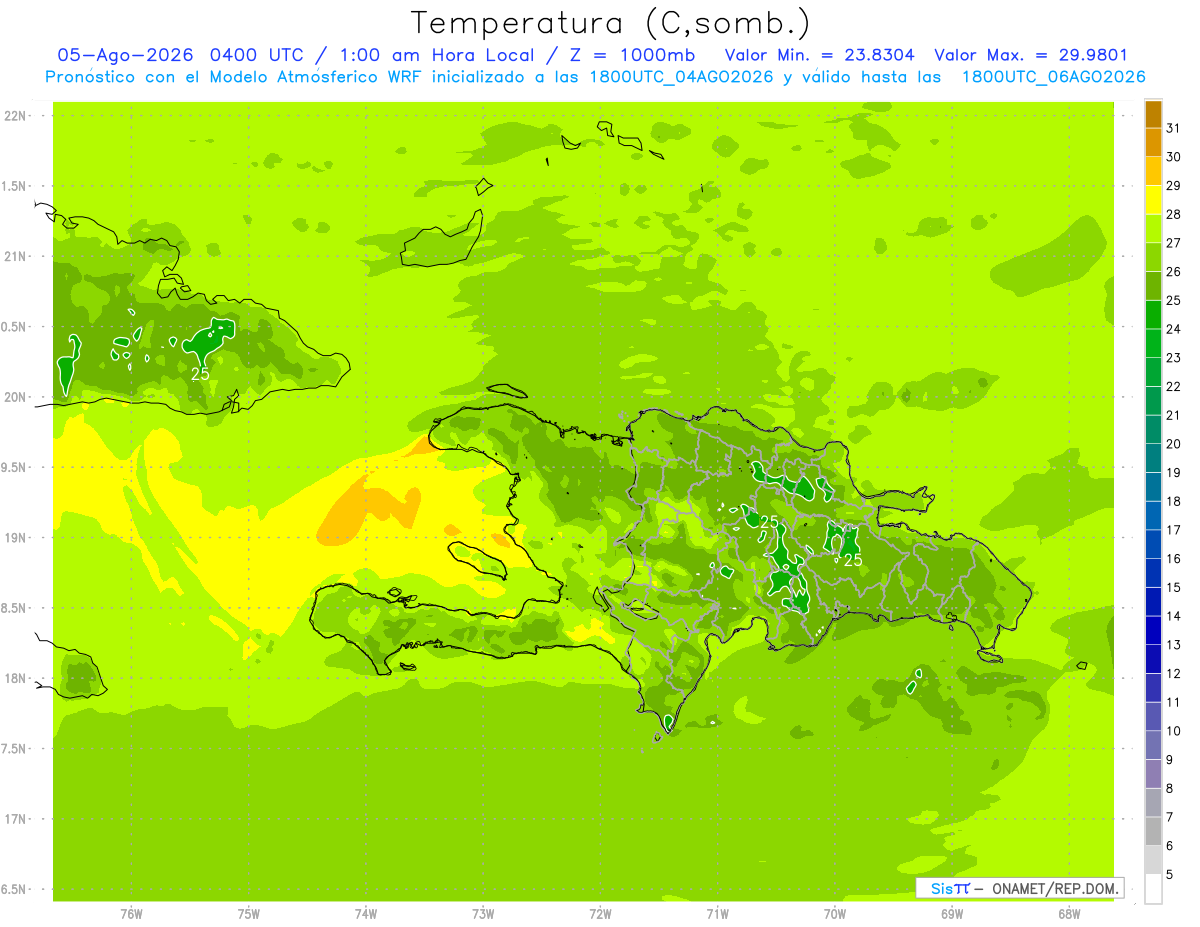
Task: Click the '75W' longitude label
Action: [x=249, y=914]
